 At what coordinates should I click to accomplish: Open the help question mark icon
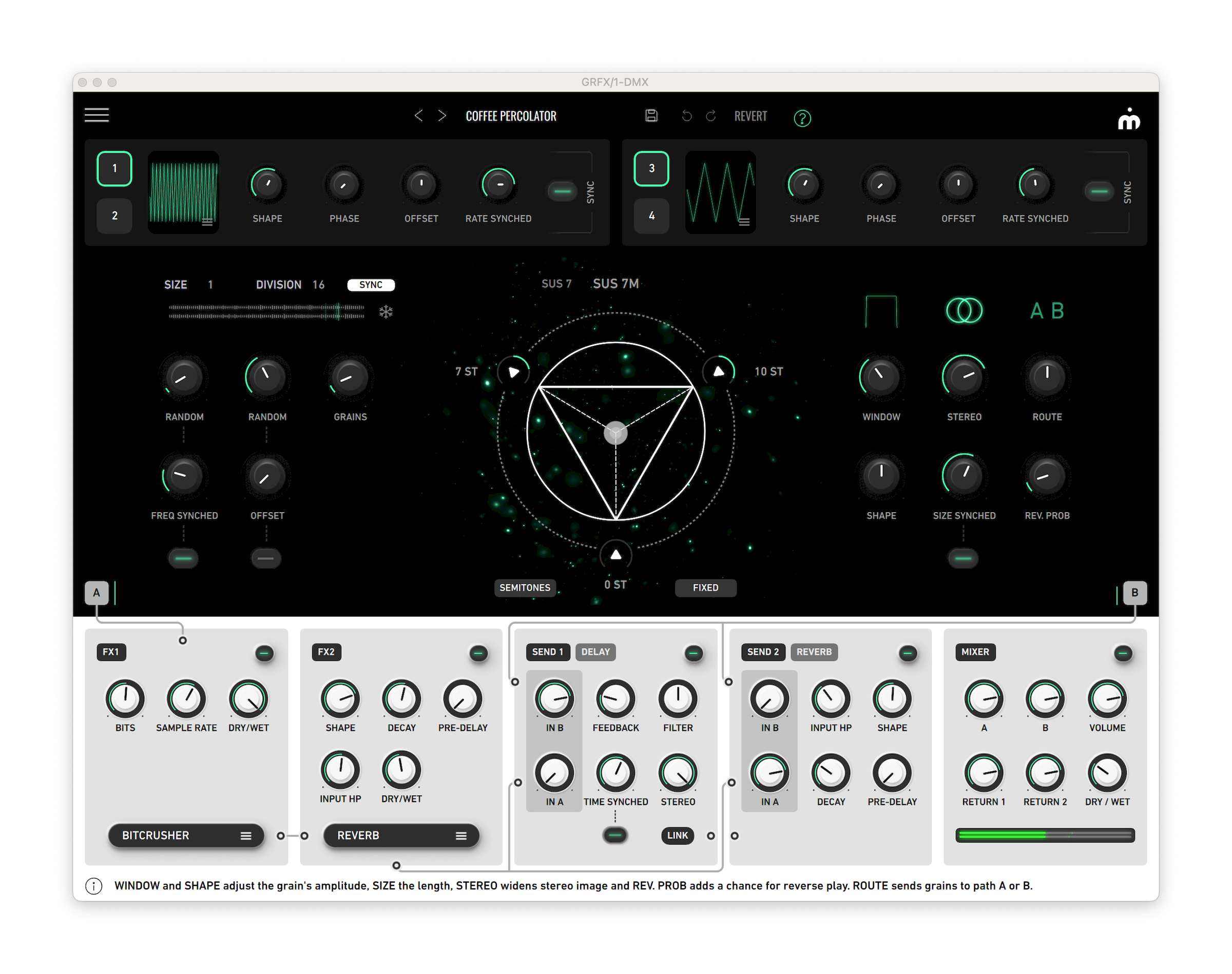pyautogui.click(x=802, y=118)
